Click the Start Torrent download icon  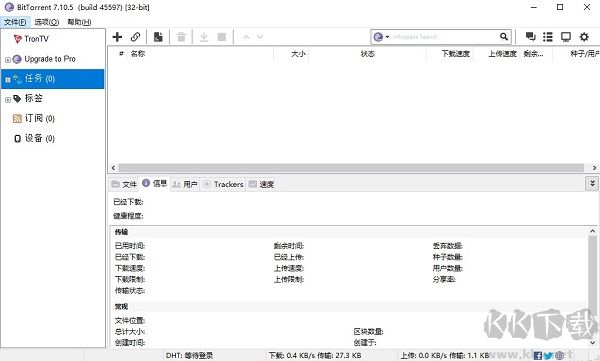coord(204,37)
